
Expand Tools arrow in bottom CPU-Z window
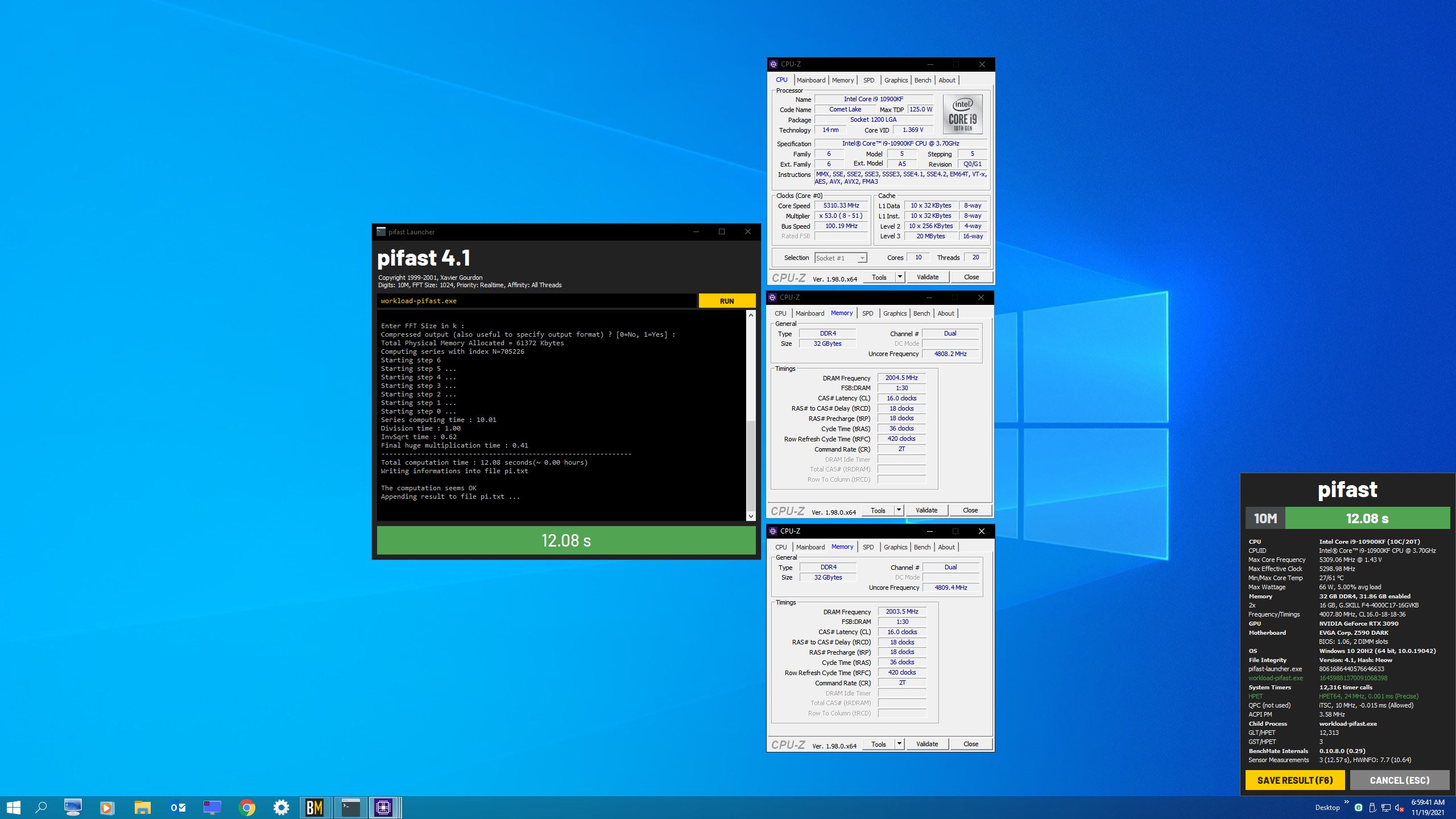(x=899, y=744)
